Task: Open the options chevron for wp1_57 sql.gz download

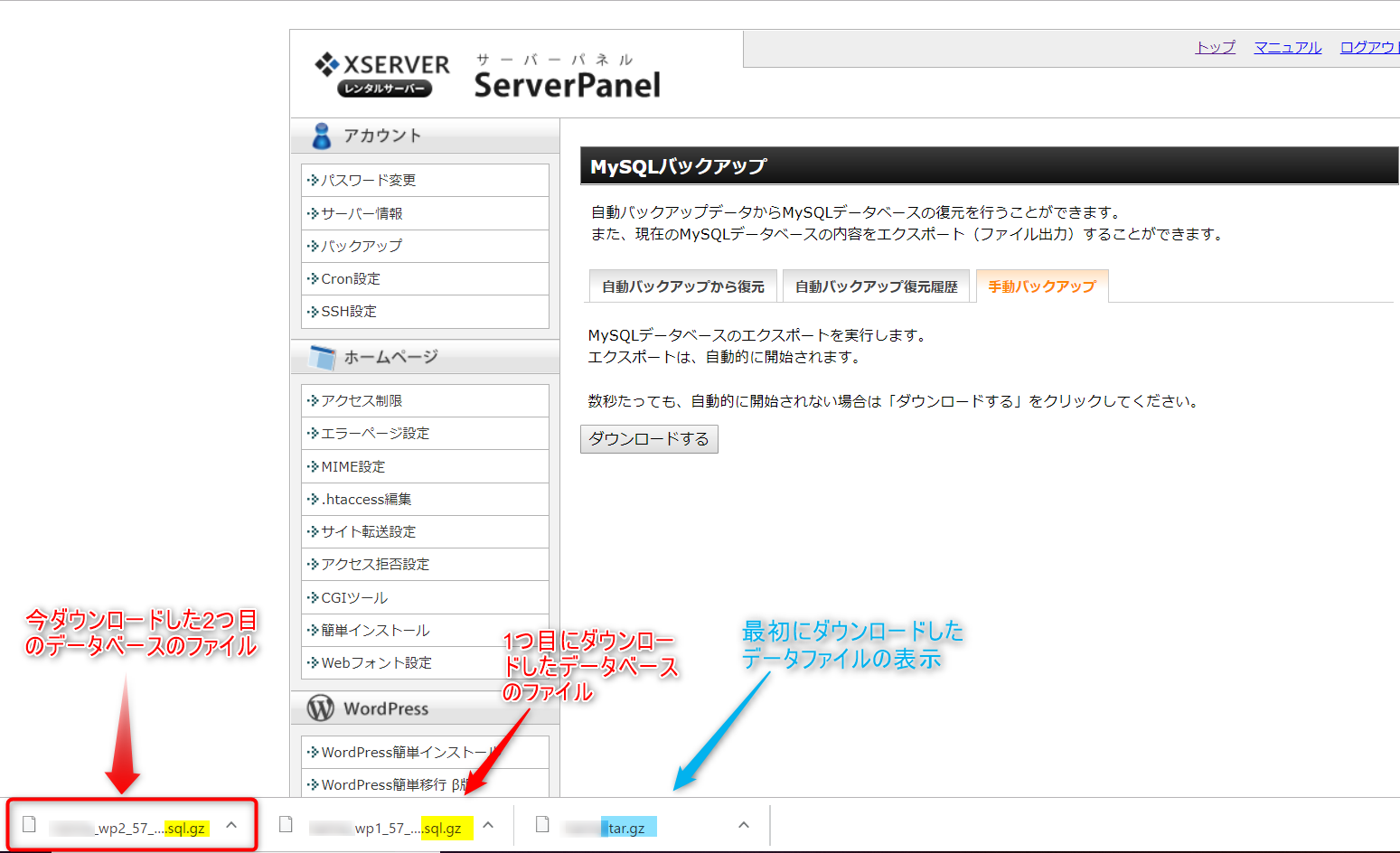Action: click(488, 825)
